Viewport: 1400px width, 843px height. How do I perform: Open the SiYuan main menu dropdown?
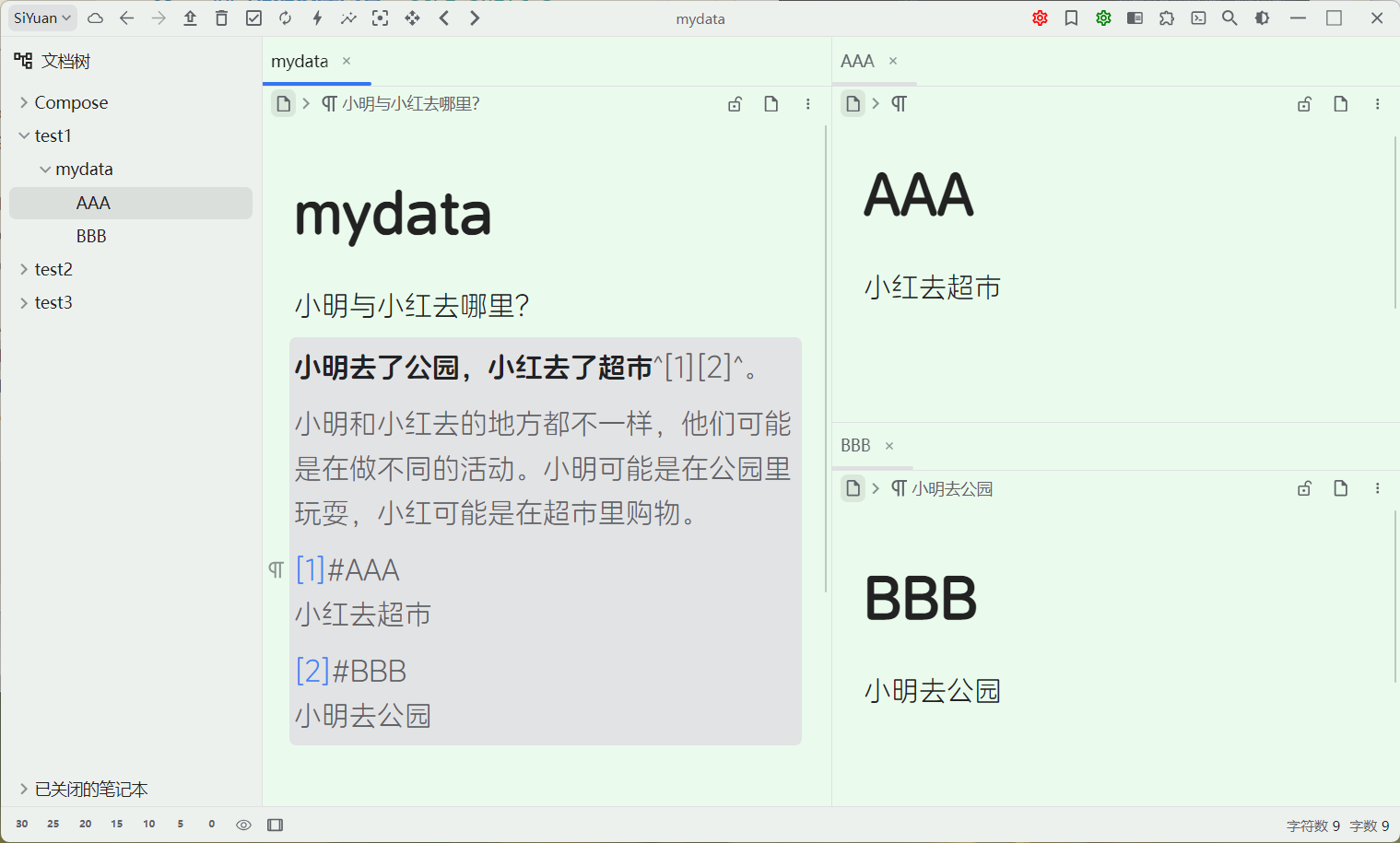click(x=42, y=18)
